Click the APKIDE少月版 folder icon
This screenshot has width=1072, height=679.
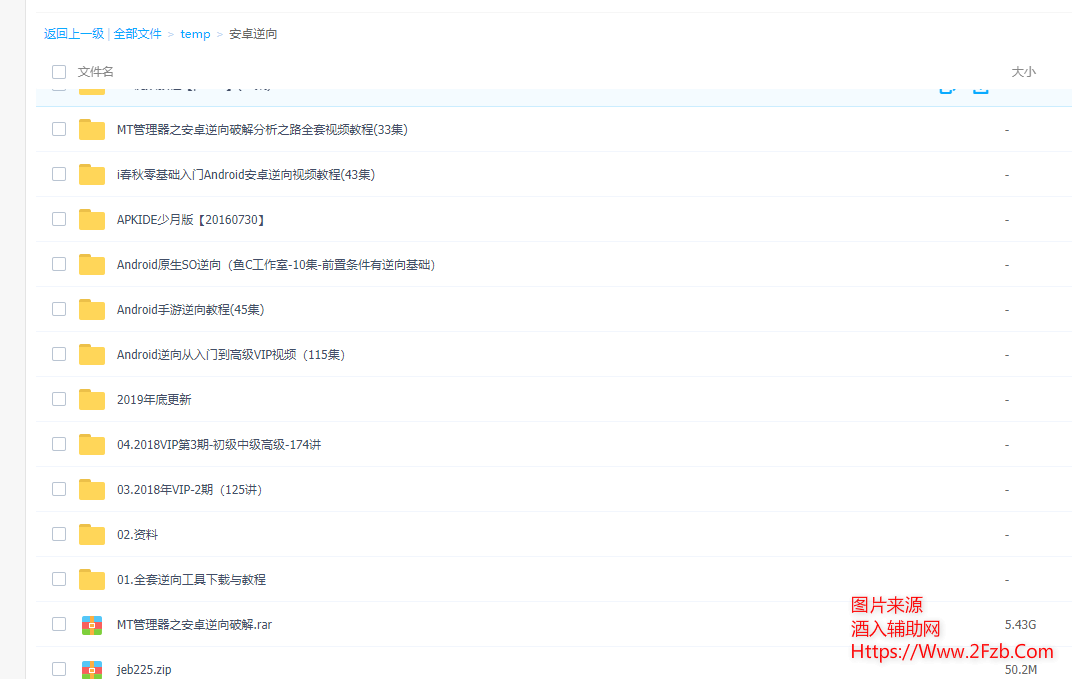click(92, 219)
